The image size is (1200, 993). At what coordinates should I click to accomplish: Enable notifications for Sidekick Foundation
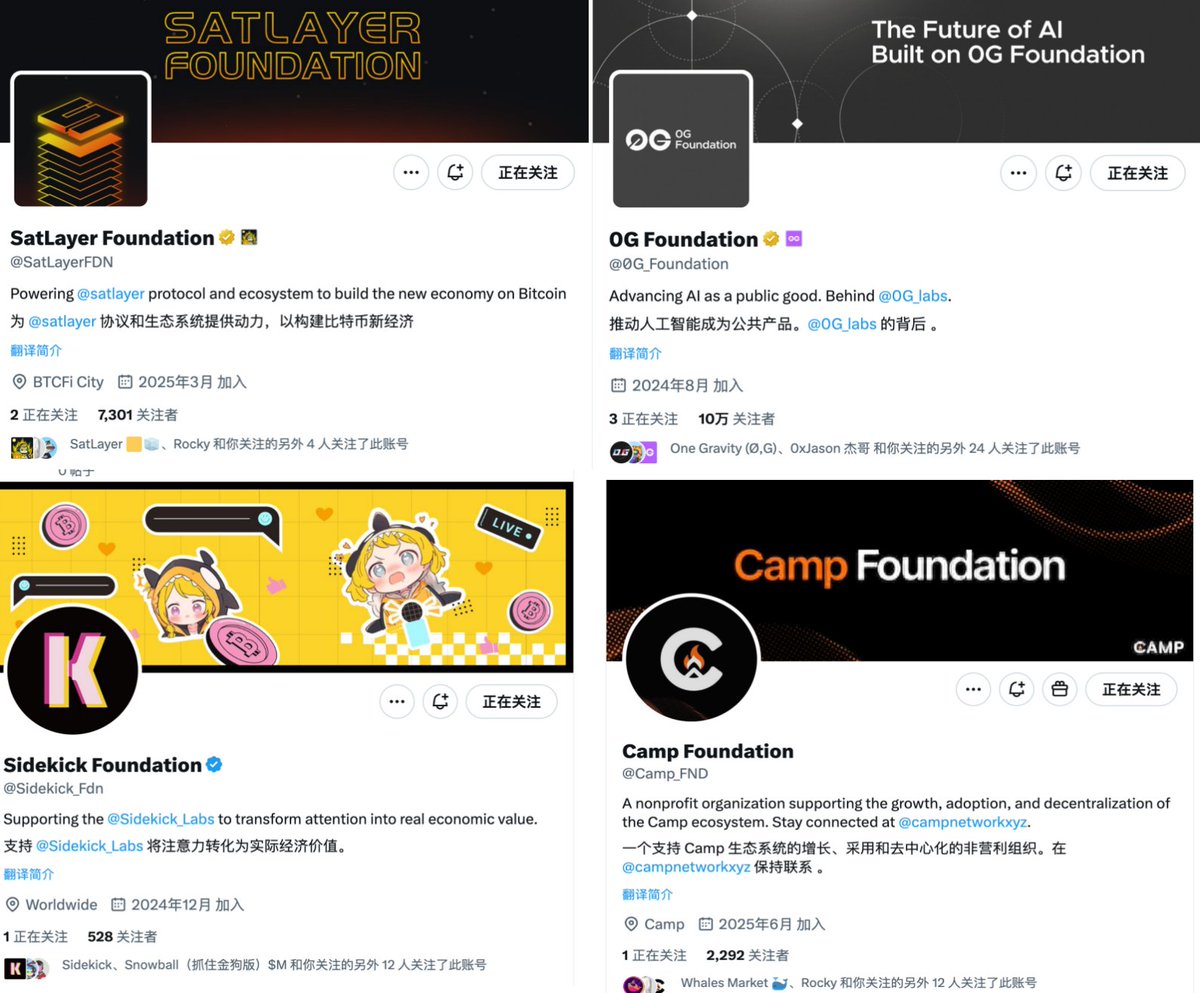(440, 701)
